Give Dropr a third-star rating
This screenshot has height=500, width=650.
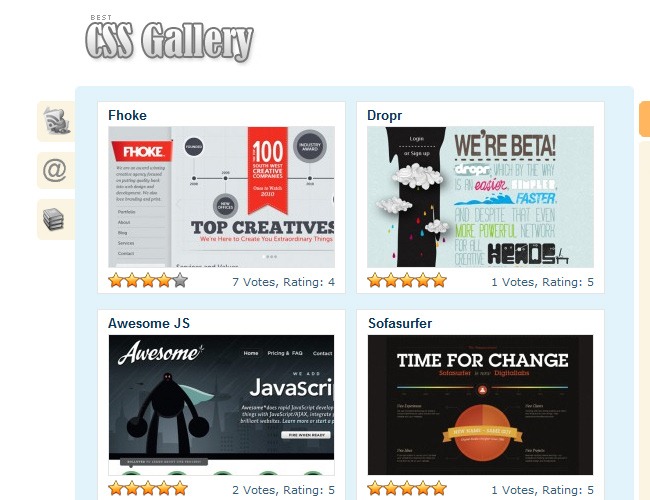pos(407,281)
